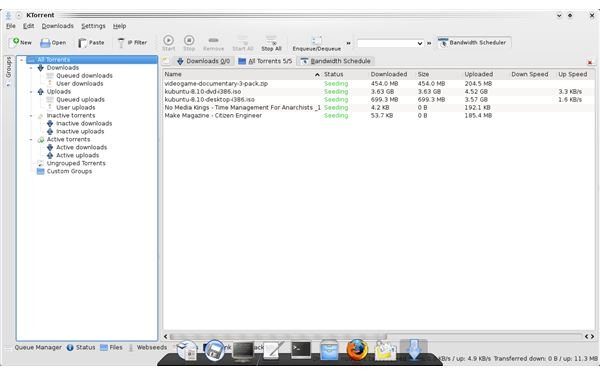Open a torrent file with Open icon
600x369 pixels.
pyautogui.click(x=53, y=42)
